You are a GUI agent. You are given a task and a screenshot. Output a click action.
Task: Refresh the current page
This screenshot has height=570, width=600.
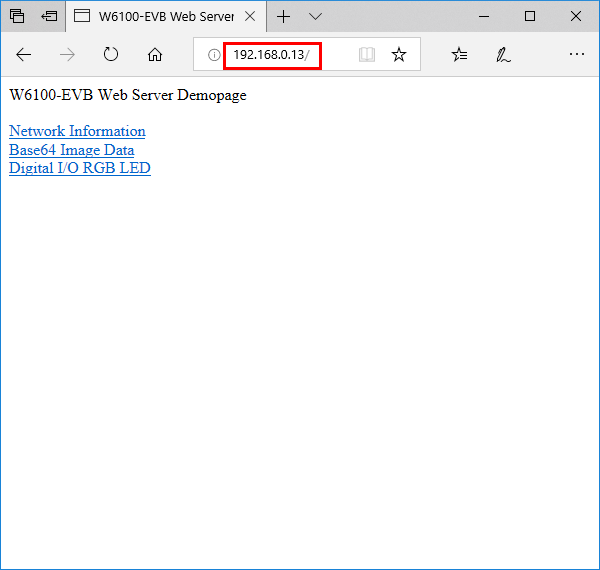tap(111, 55)
